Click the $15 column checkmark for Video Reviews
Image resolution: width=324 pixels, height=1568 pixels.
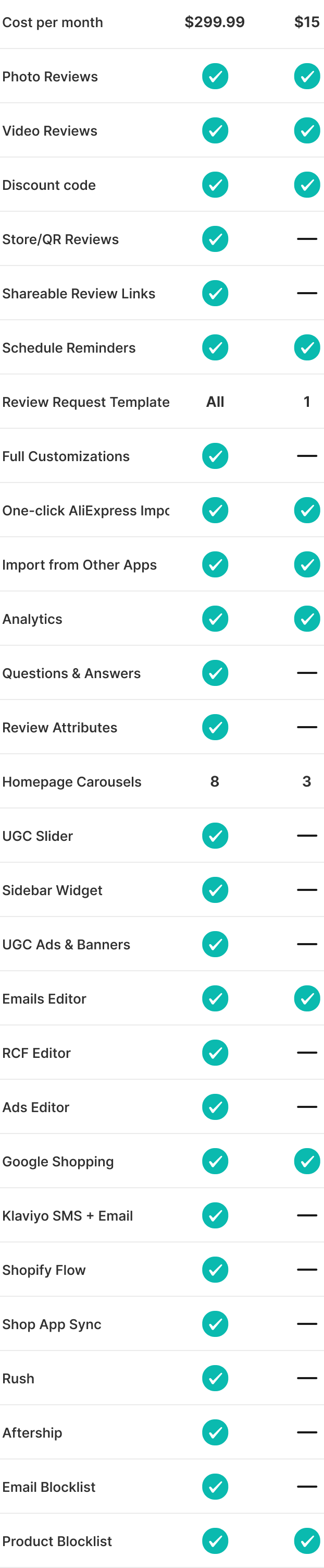307,131
